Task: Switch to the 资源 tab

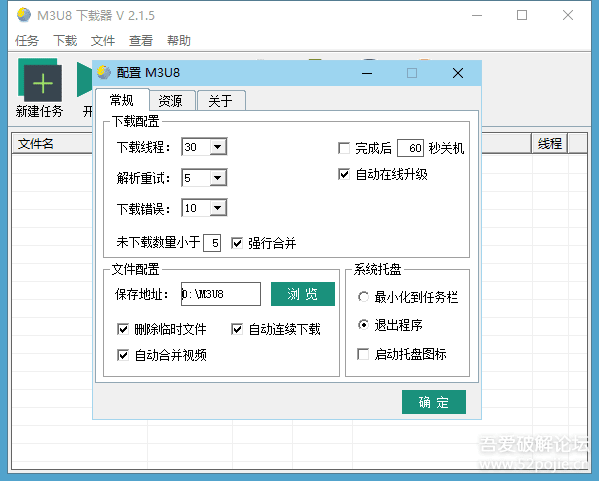Action: coord(171,101)
